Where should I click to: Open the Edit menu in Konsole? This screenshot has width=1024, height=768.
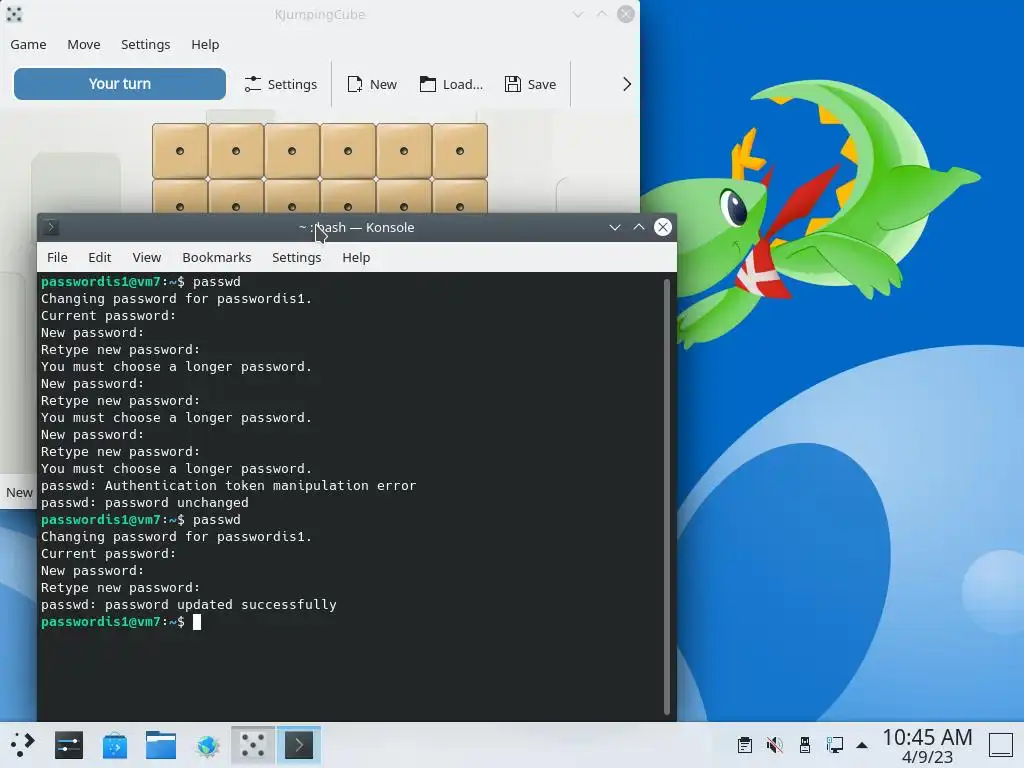point(100,257)
